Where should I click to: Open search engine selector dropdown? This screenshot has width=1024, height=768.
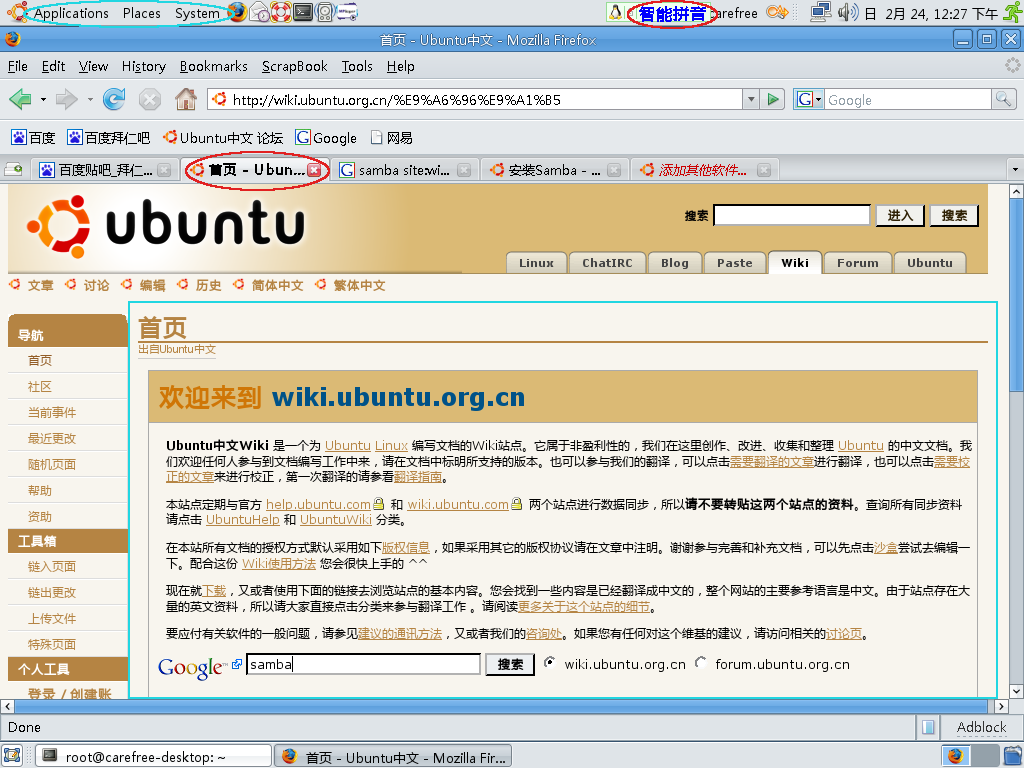pyautogui.click(x=808, y=99)
